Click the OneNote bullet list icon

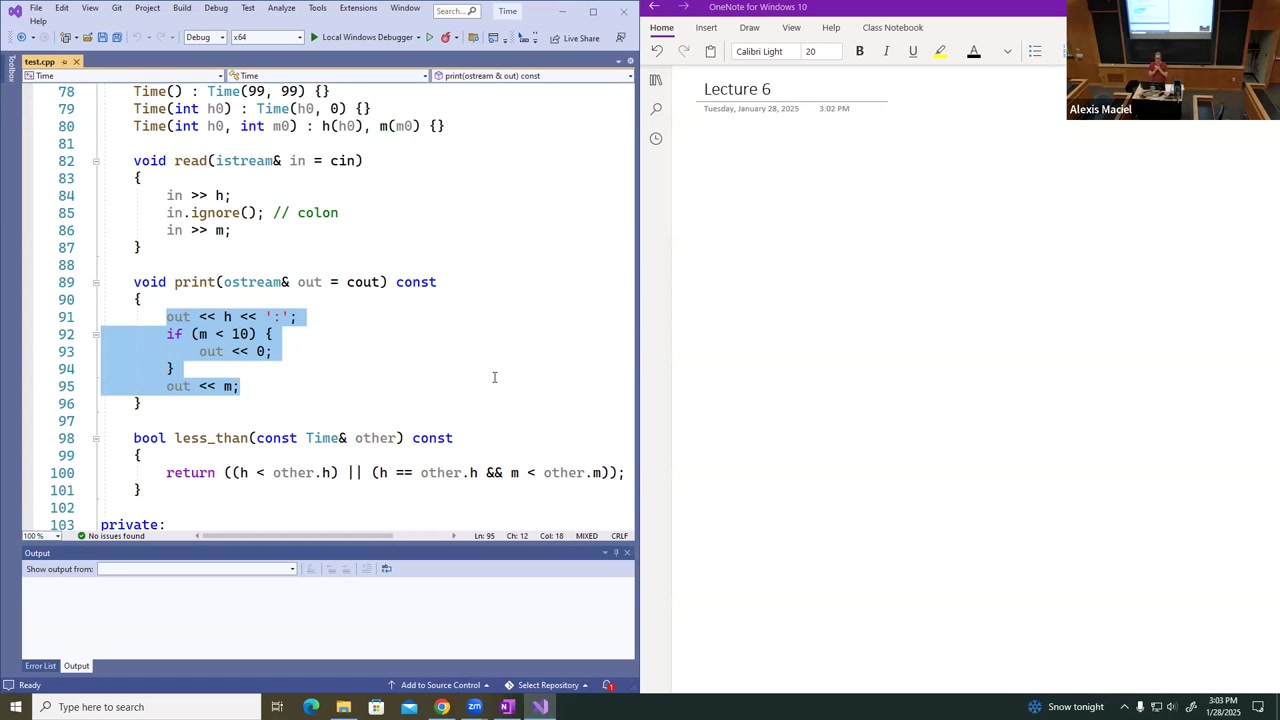tap(1035, 51)
